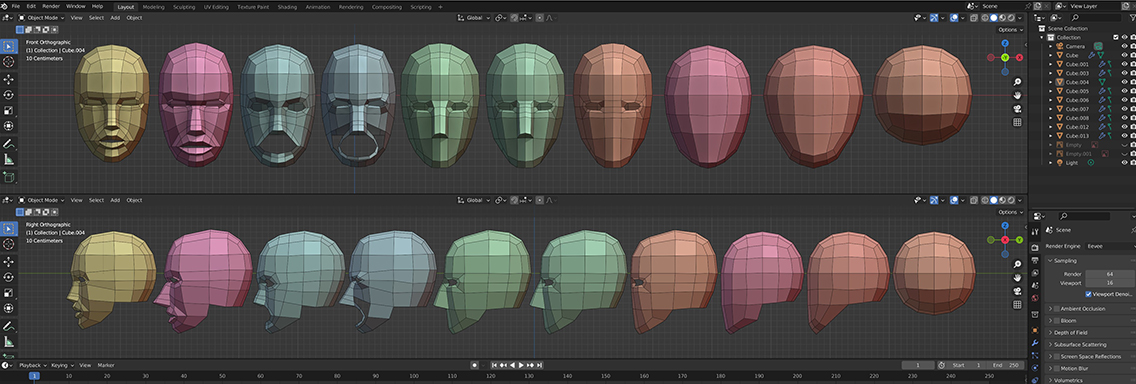
Task: Select the Annotate tool in top viewport
Action: (9, 144)
